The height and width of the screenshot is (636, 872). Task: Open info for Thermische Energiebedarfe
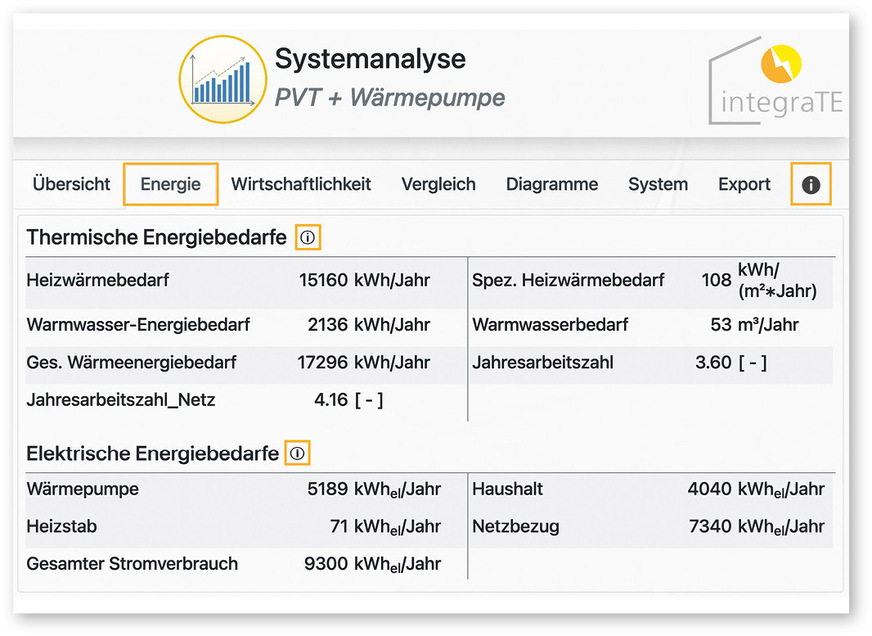pos(306,237)
